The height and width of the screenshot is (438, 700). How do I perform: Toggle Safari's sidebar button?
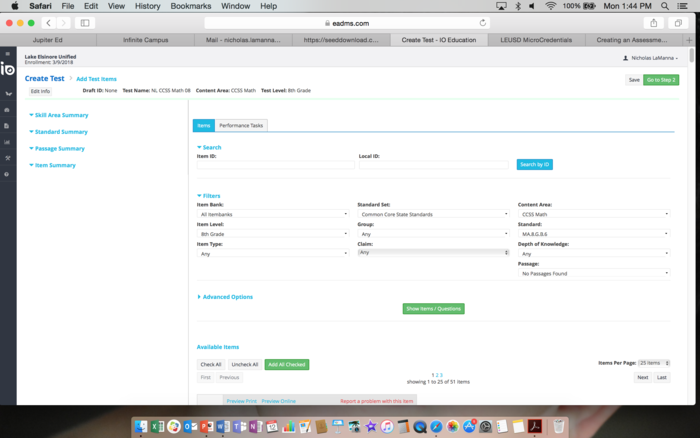click(x=84, y=22)
